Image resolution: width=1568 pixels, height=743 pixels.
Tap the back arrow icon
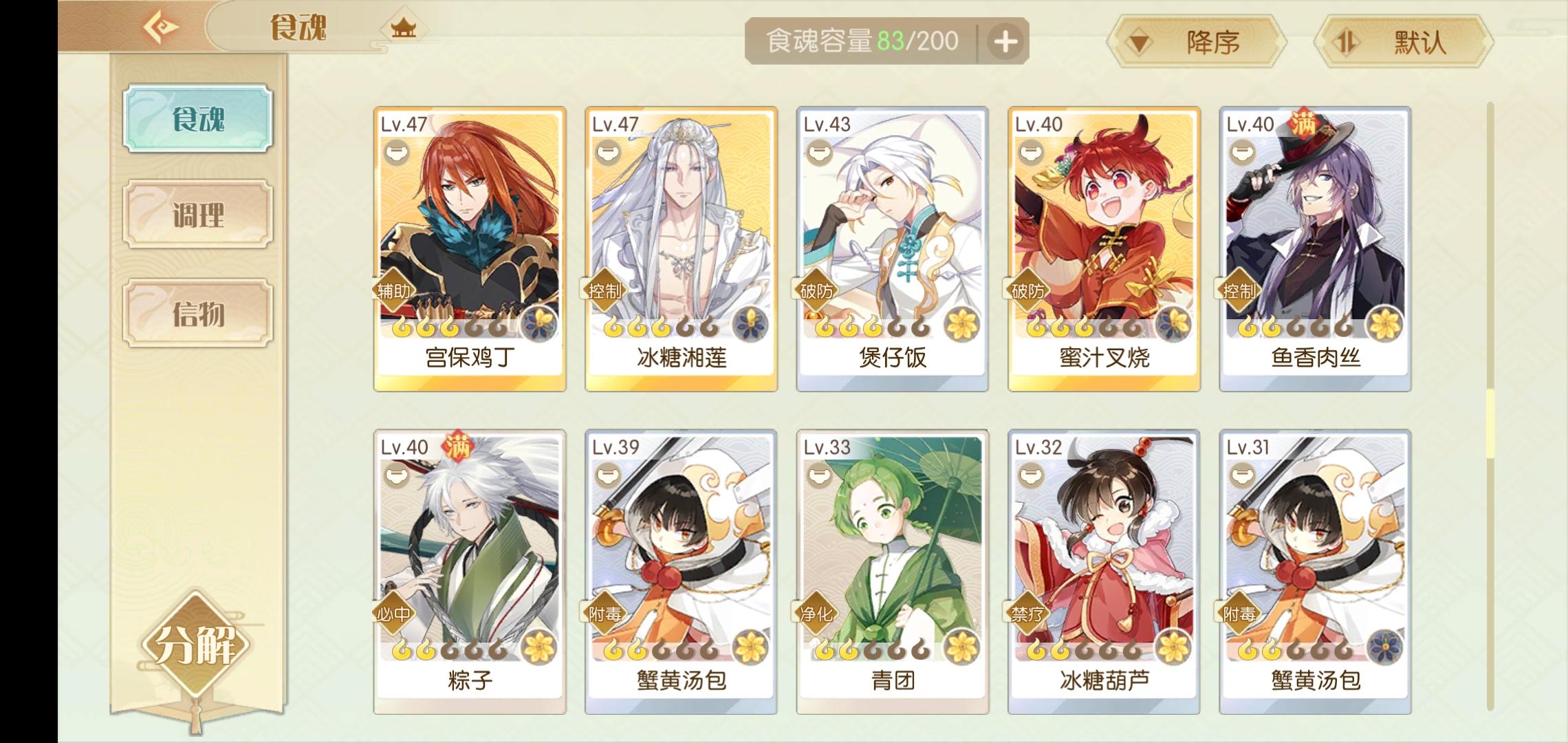coord(160,28)
